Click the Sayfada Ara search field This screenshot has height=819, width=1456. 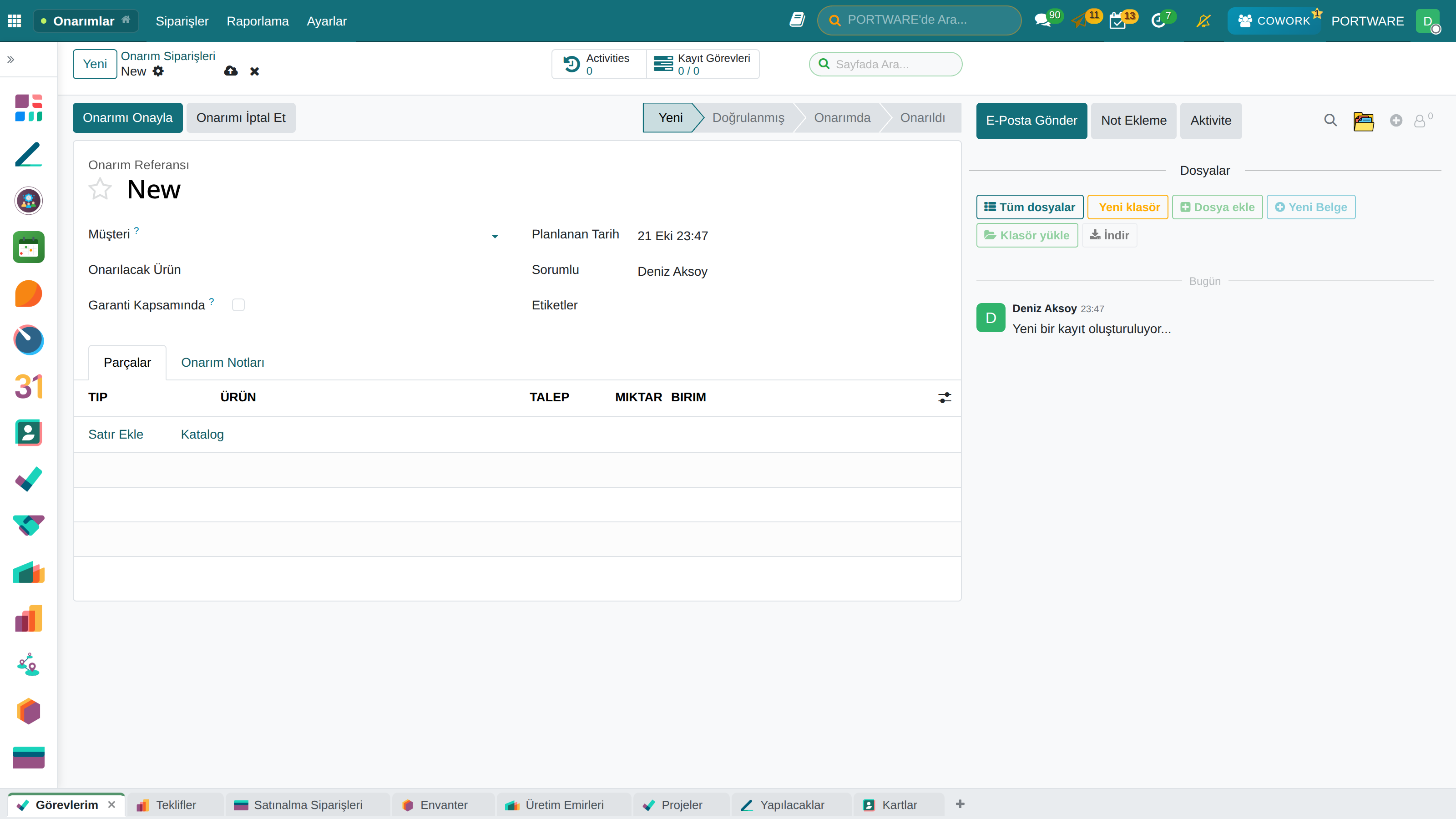[x=885, y=65]
